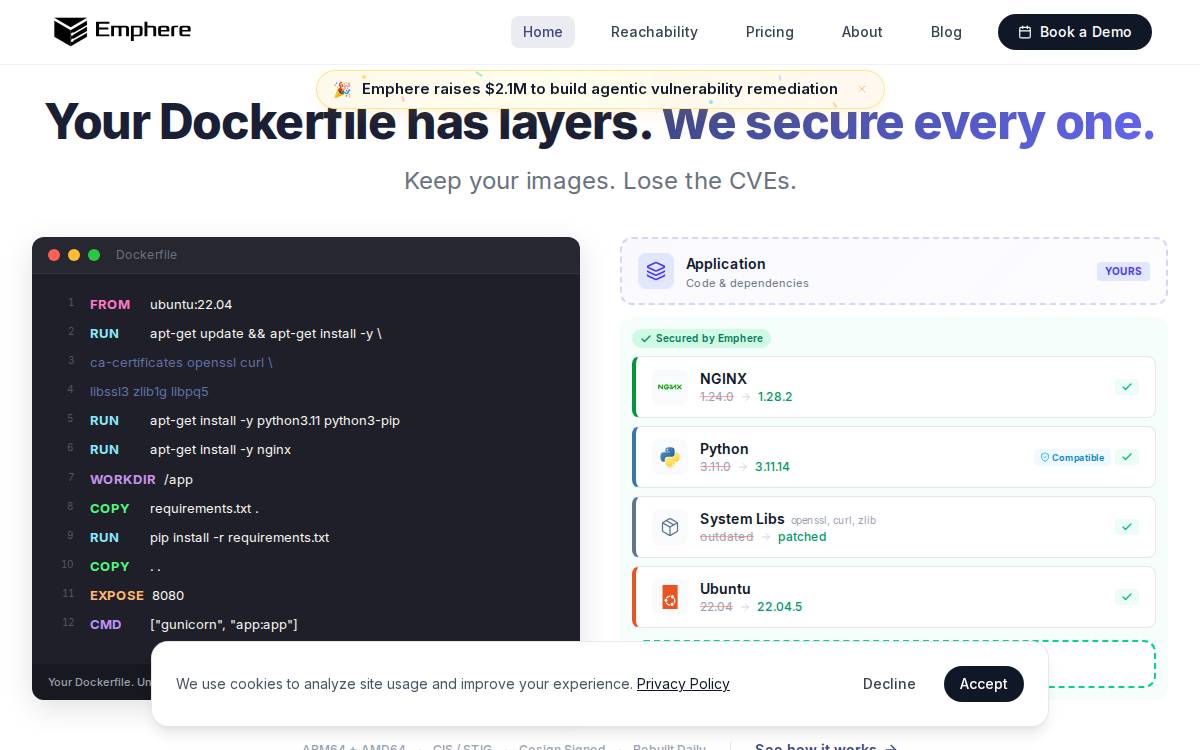Viewport: 1200px width, 750px height.
Task: Click the Secured by Emphere badge
Action: pos(701,338)
